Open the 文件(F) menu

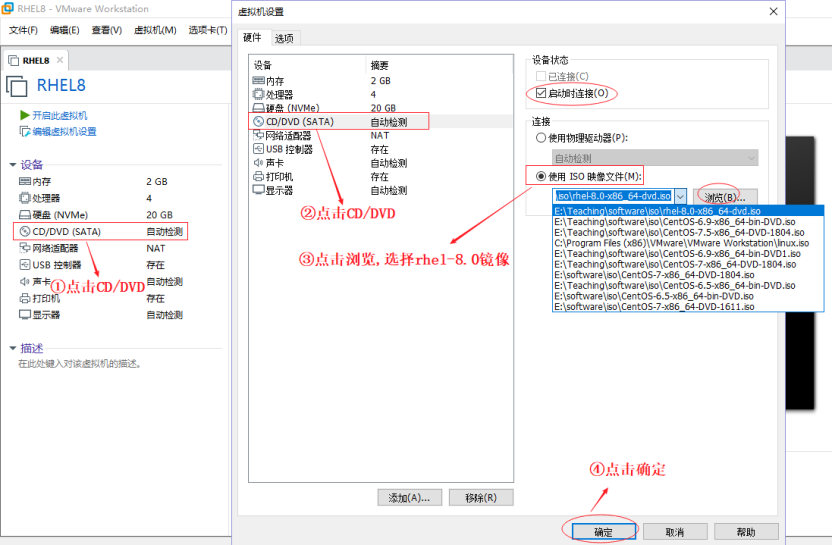tap(23, 30)
